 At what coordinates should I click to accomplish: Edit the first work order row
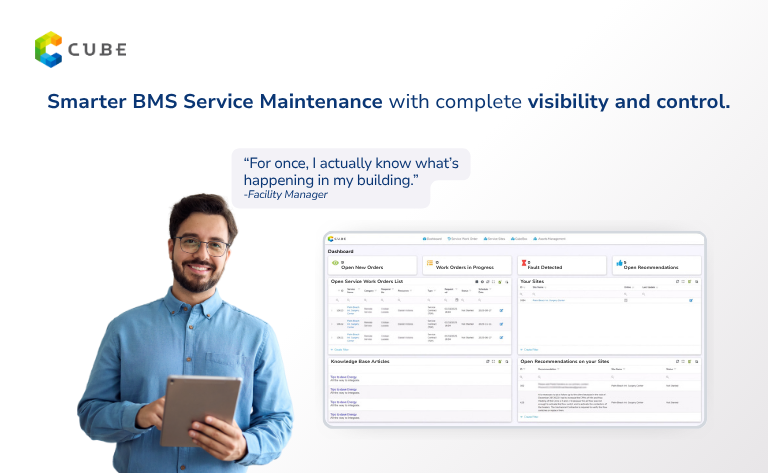501,311
